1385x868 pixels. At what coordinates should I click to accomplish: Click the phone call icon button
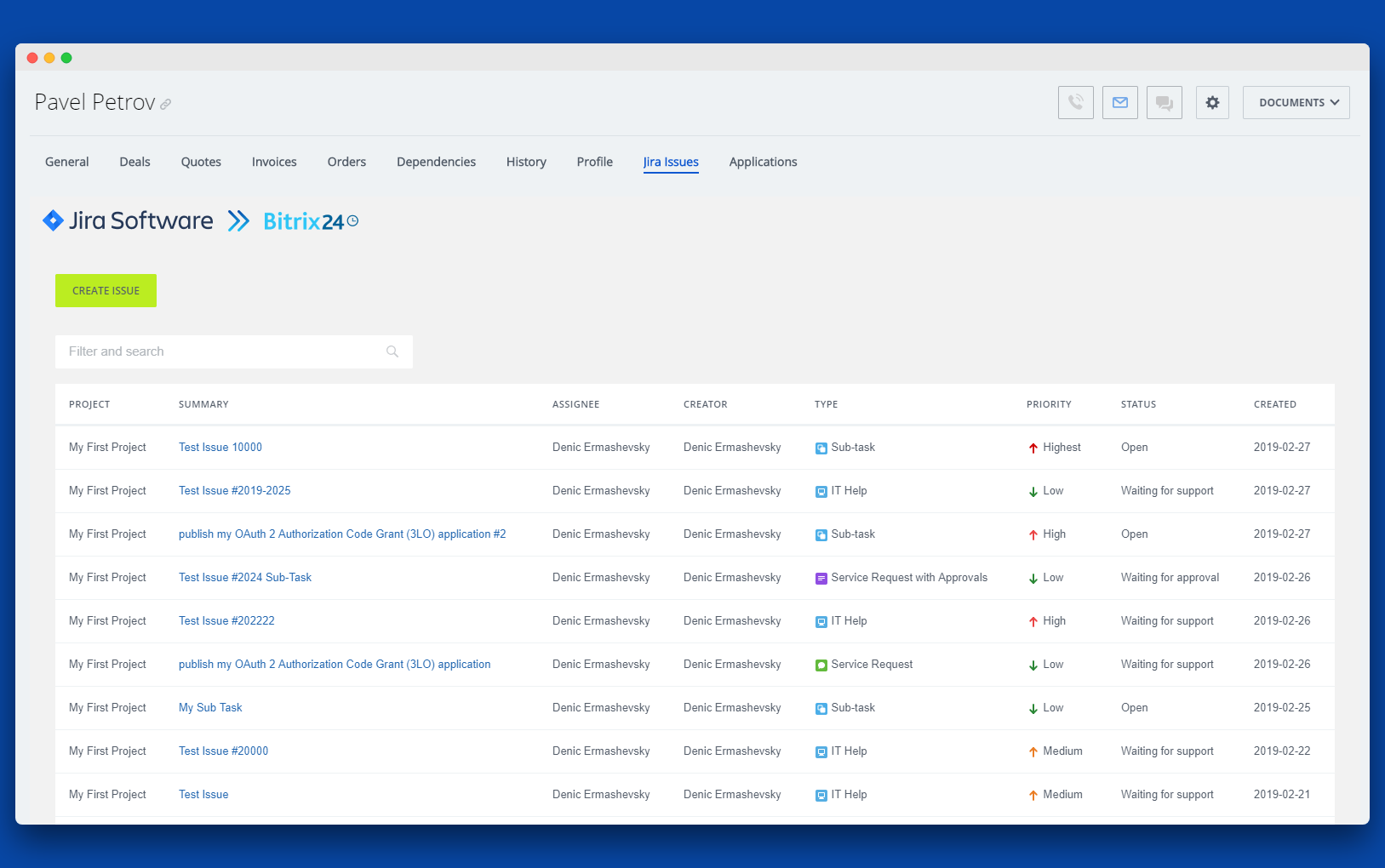pyautogui.click(x=1075, y=103)
